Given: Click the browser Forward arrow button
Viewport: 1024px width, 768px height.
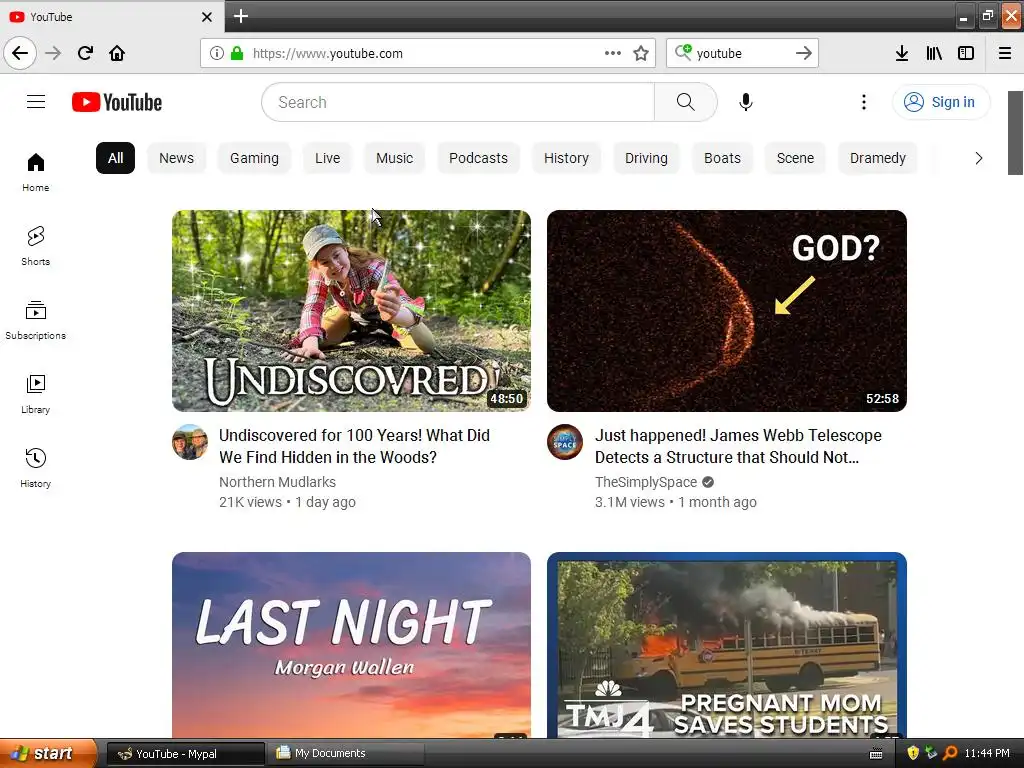Looking at the screenshot, I should click(53, 53).
